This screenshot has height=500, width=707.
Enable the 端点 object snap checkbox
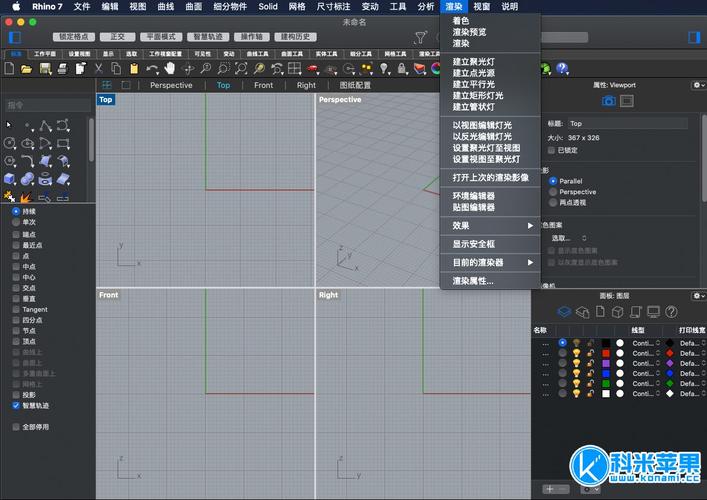tap(16, 234)
